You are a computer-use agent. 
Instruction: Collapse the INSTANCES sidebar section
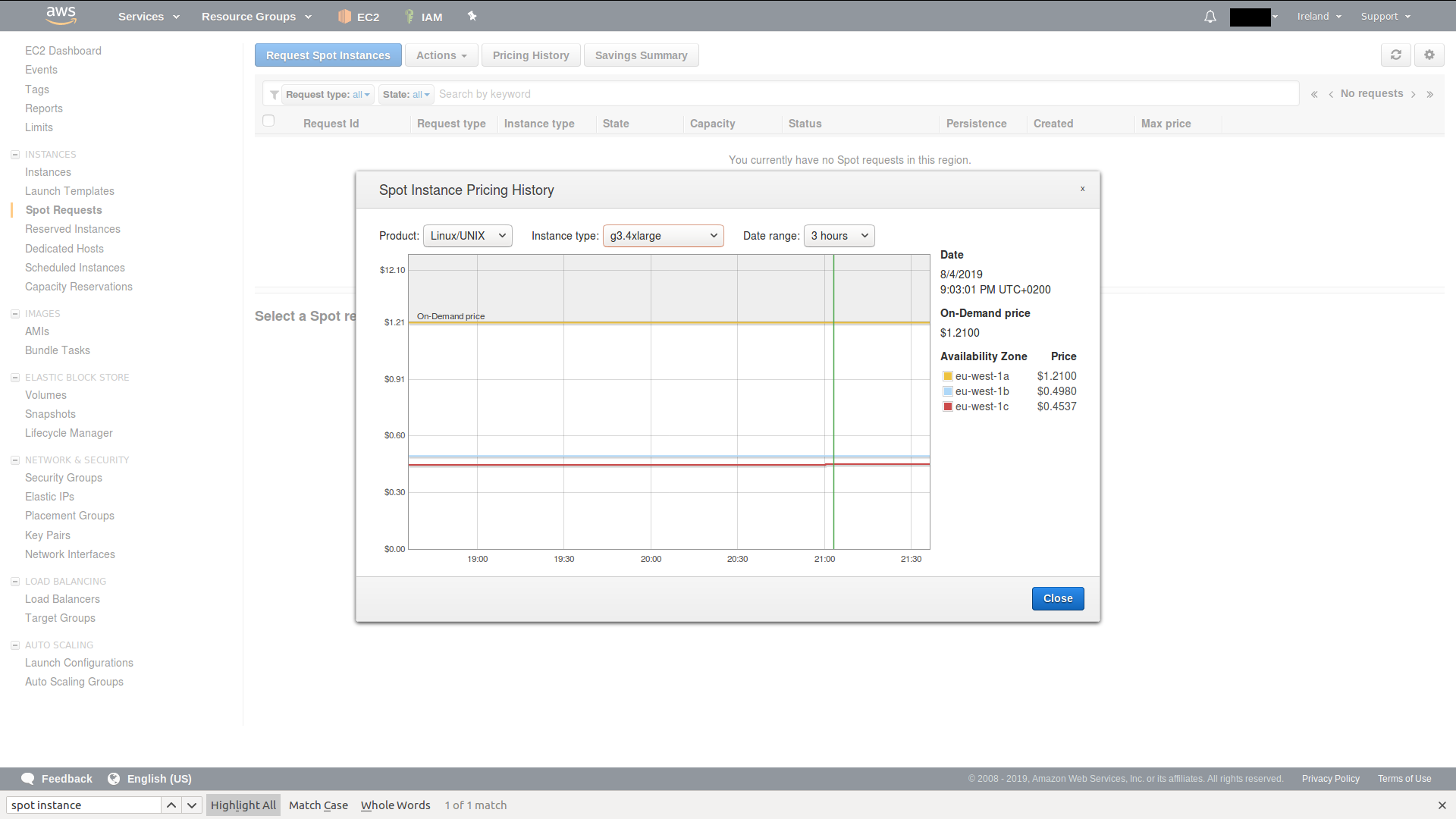click(14, 155)
